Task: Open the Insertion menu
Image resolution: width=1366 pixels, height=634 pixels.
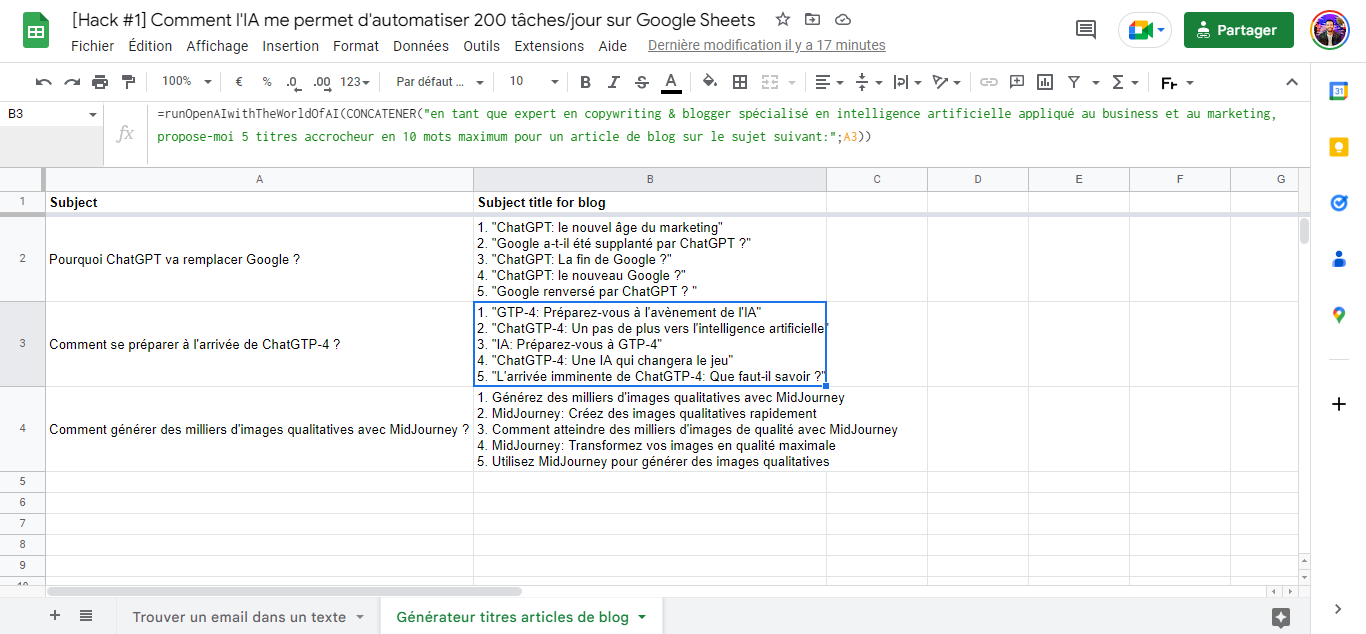Action: tap(291, 46)
